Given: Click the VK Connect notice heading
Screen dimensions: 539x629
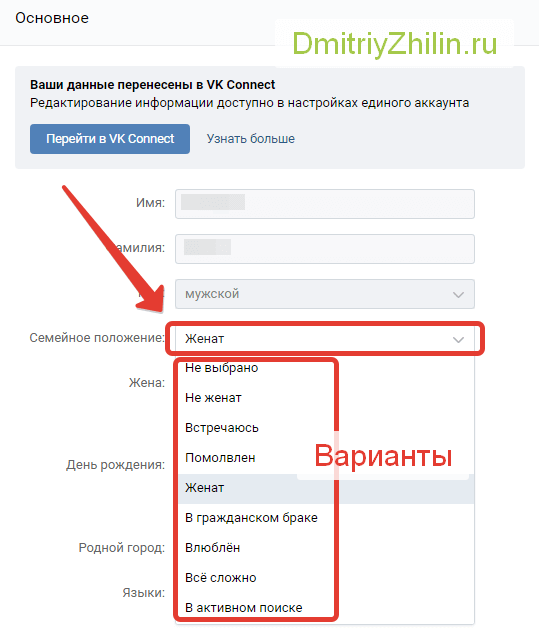Looking at the screenshot, I should 152,85.
